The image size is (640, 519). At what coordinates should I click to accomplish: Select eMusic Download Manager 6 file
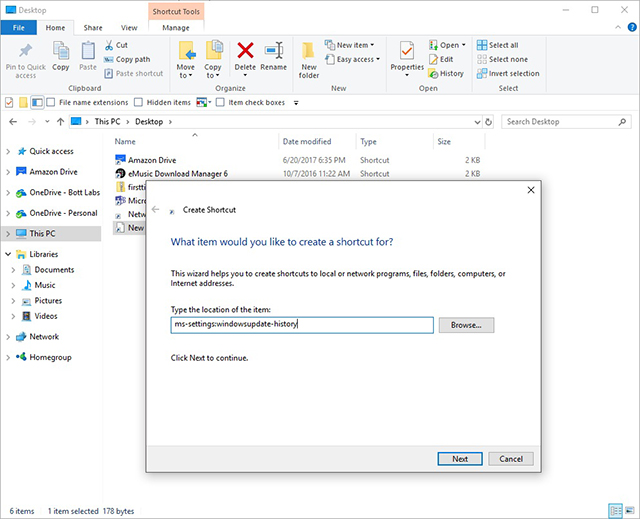(298, 174)
